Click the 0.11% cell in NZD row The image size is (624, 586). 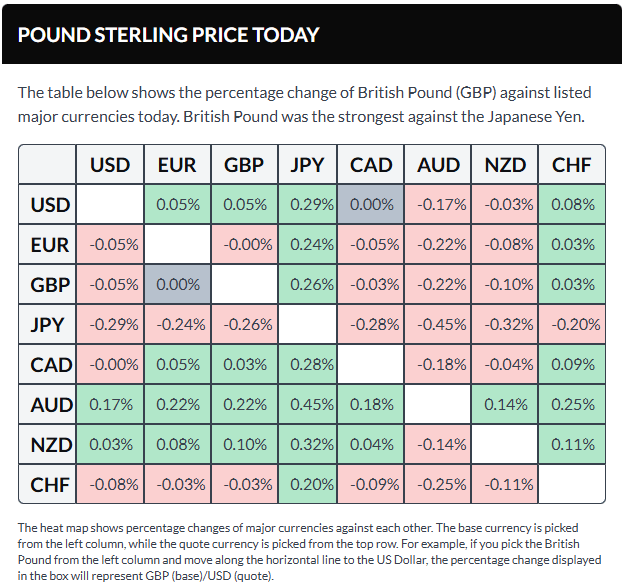point(571,445)
